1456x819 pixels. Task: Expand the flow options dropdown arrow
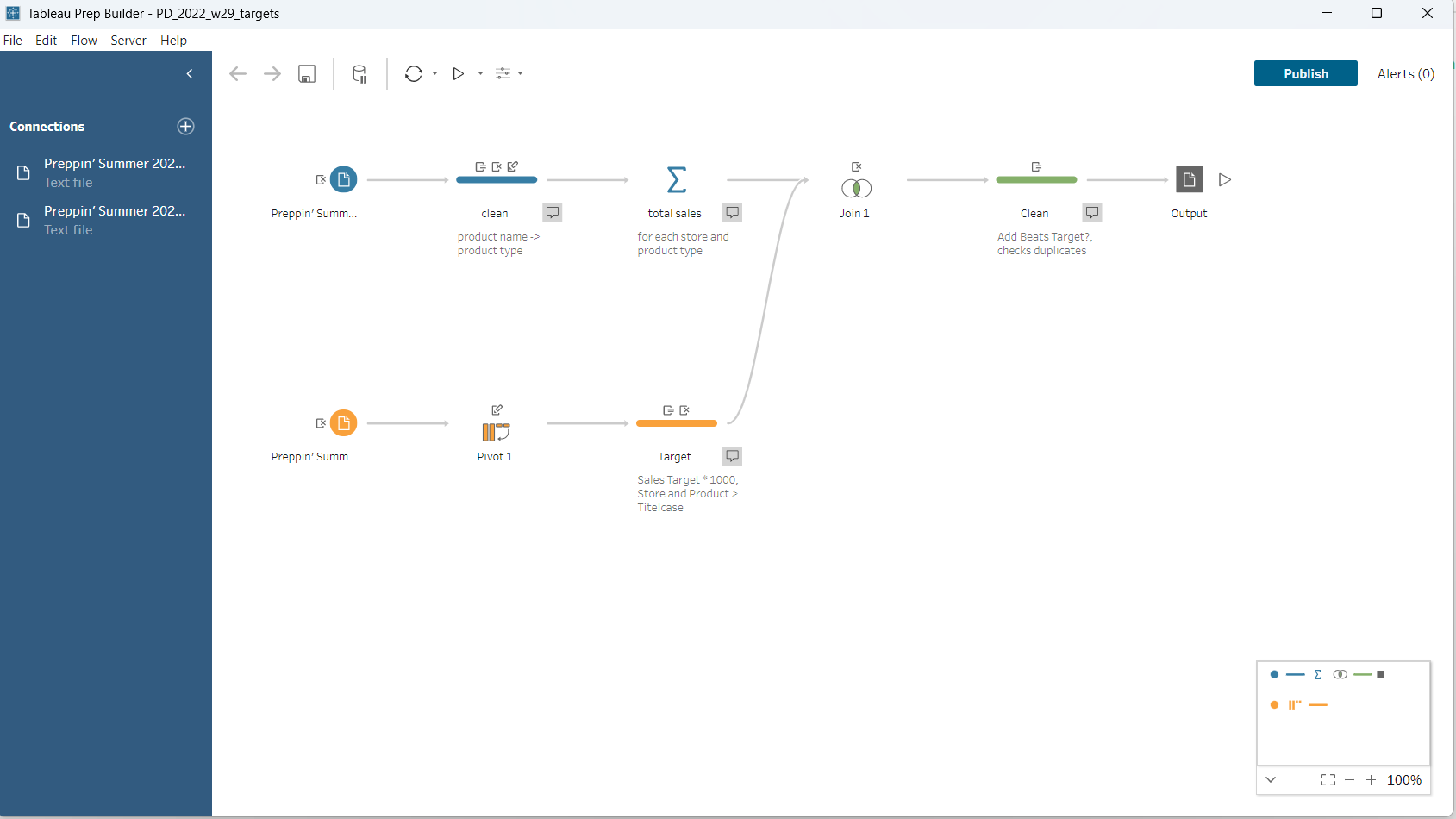tap(520, 74)
